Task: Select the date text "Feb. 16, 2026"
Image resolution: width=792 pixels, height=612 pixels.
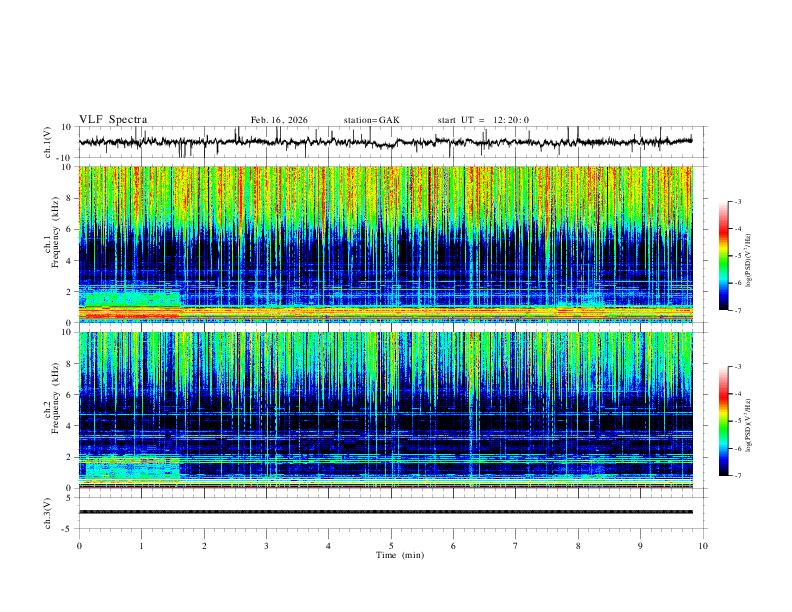Action: pyautogui.click(x=279, y=120)
